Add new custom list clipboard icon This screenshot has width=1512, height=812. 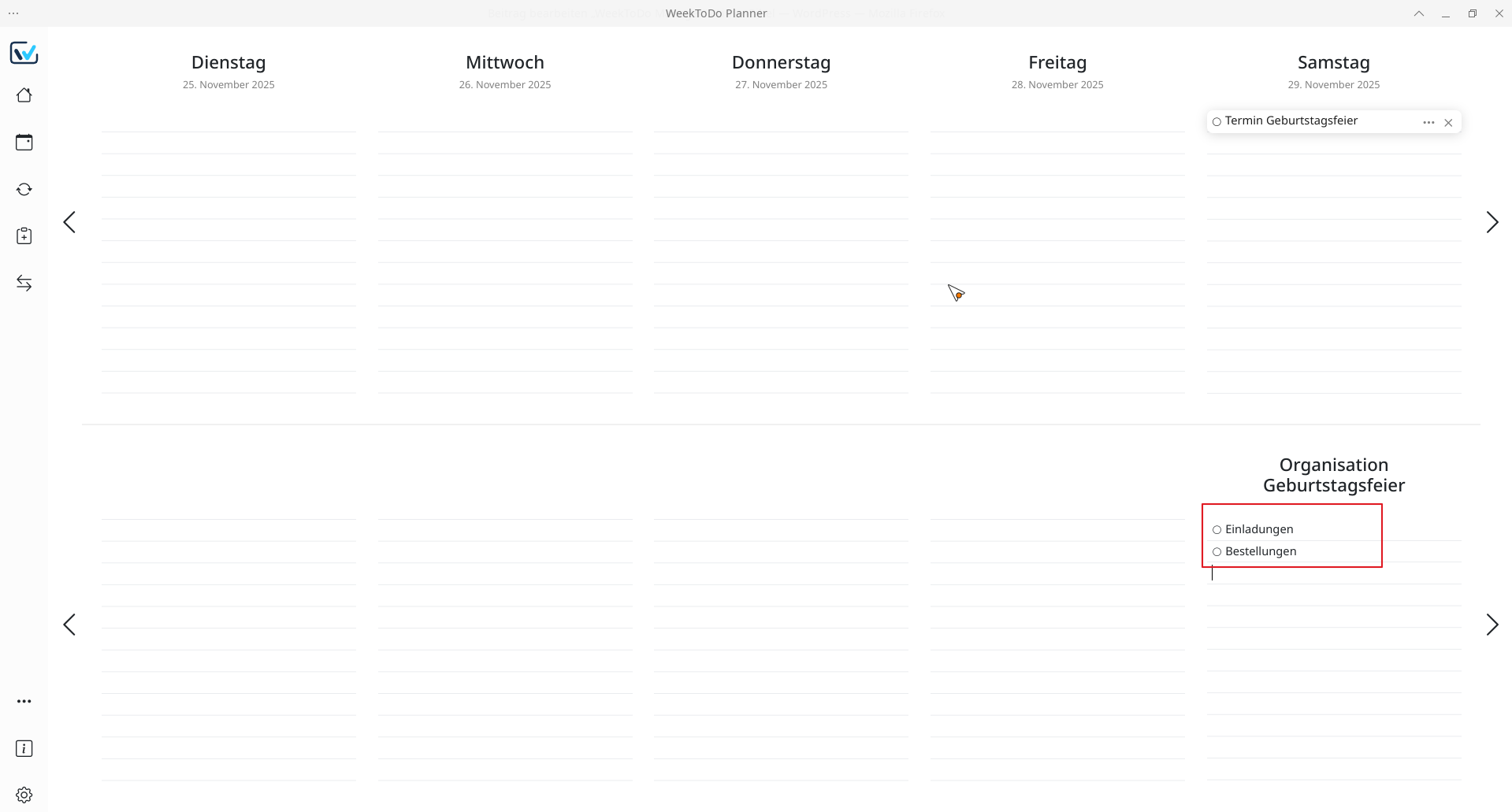(x=24, y=236)
